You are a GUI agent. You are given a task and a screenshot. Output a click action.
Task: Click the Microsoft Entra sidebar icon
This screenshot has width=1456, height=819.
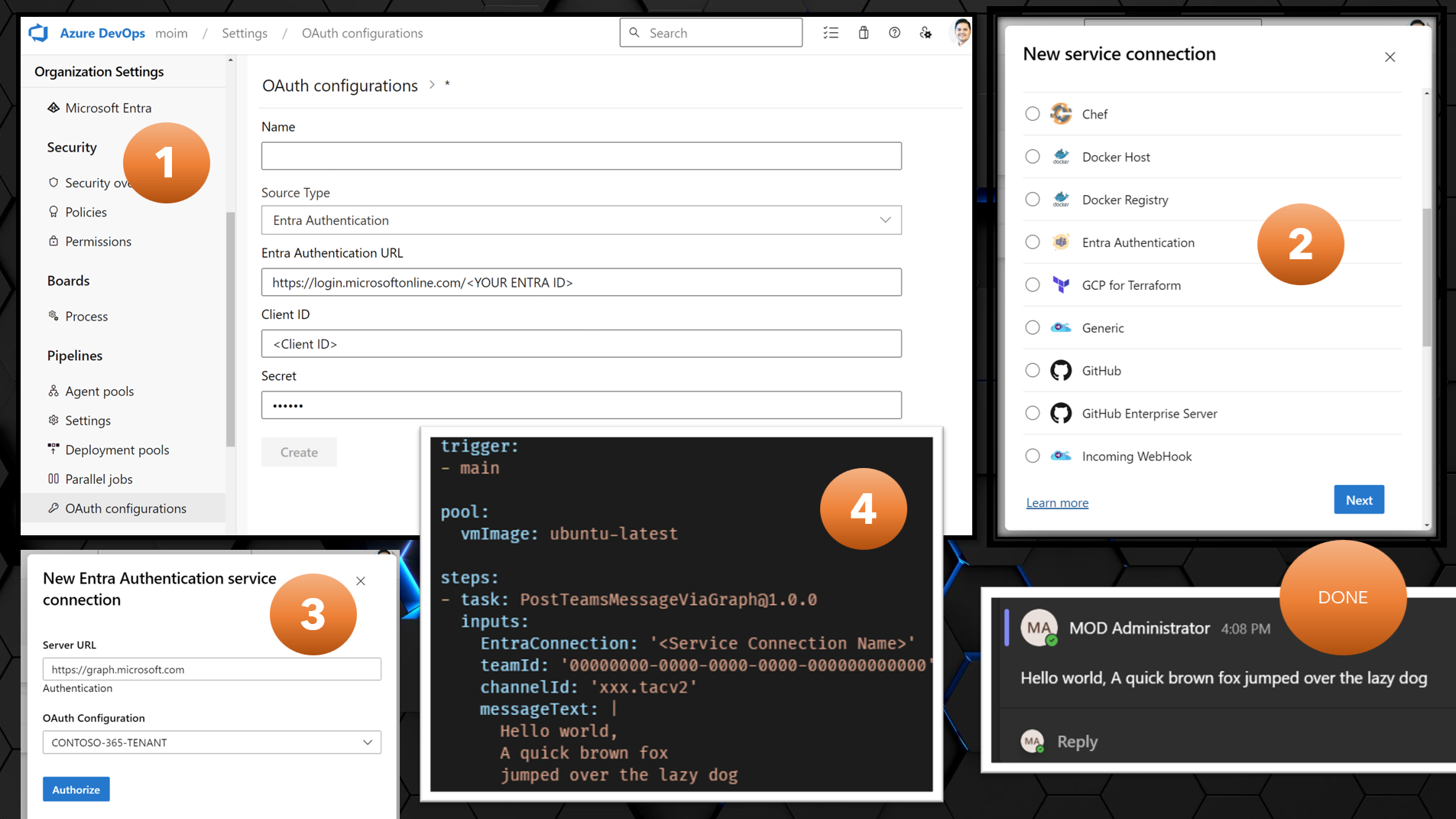(54, 108)
